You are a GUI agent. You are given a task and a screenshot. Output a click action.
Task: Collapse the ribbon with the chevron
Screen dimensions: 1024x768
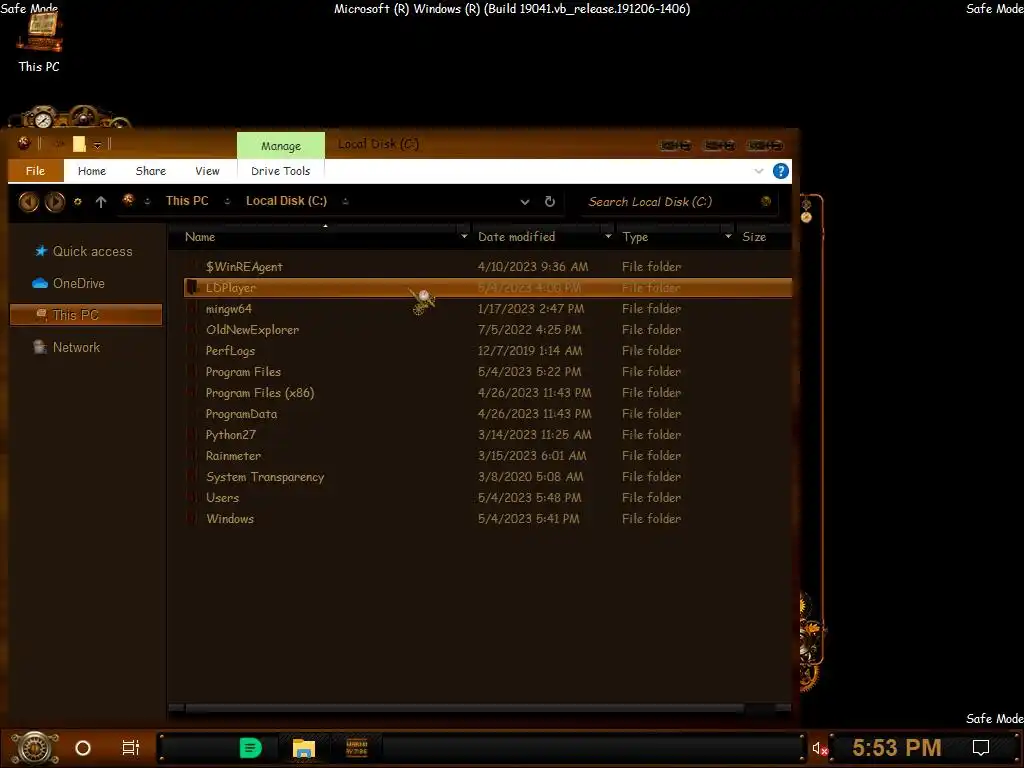point(759,171)
